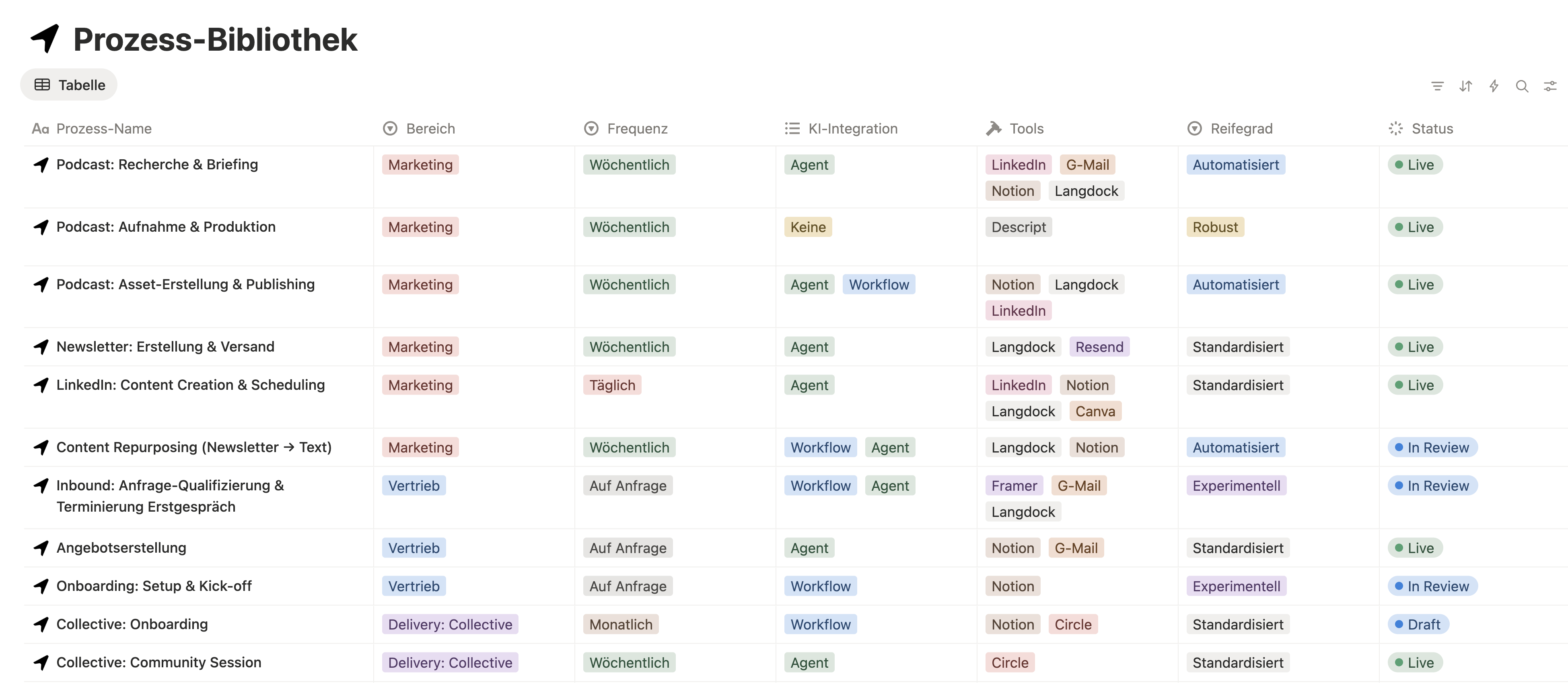Click the Robust Reifegrad tag
This screenshot has height=683, width=1568.
pos(1214,226)
